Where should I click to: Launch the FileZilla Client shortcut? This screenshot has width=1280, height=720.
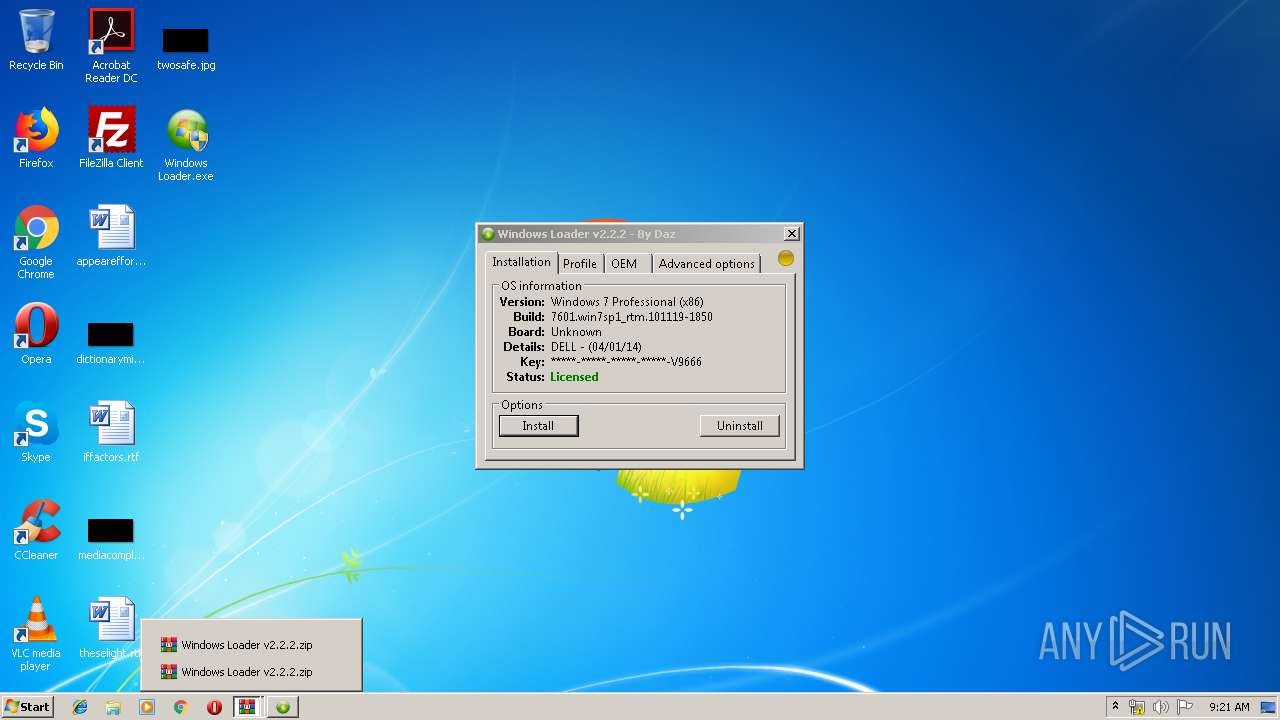(111, 138)
